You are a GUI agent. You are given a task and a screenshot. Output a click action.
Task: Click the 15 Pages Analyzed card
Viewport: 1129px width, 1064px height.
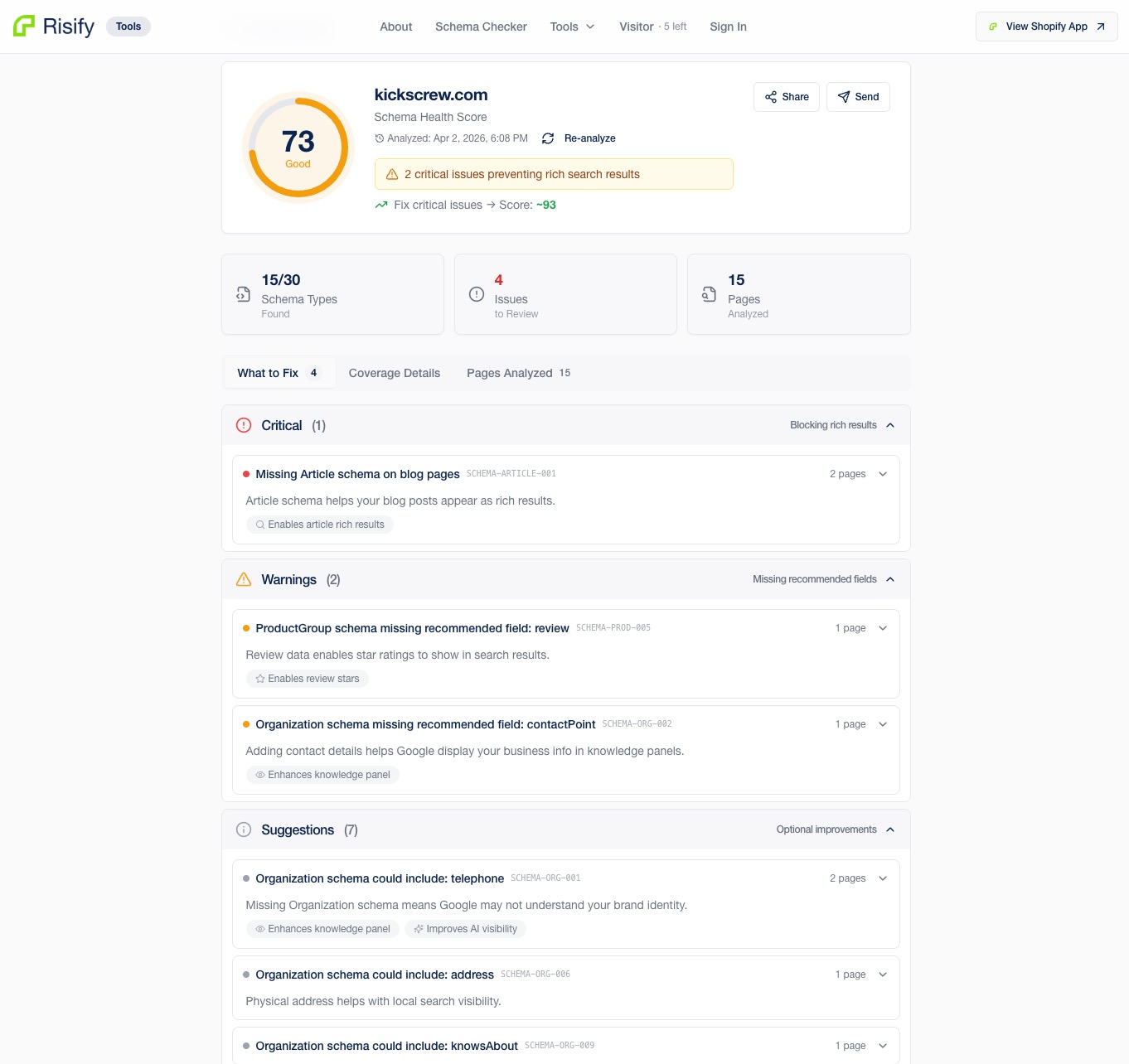(799, 294)
